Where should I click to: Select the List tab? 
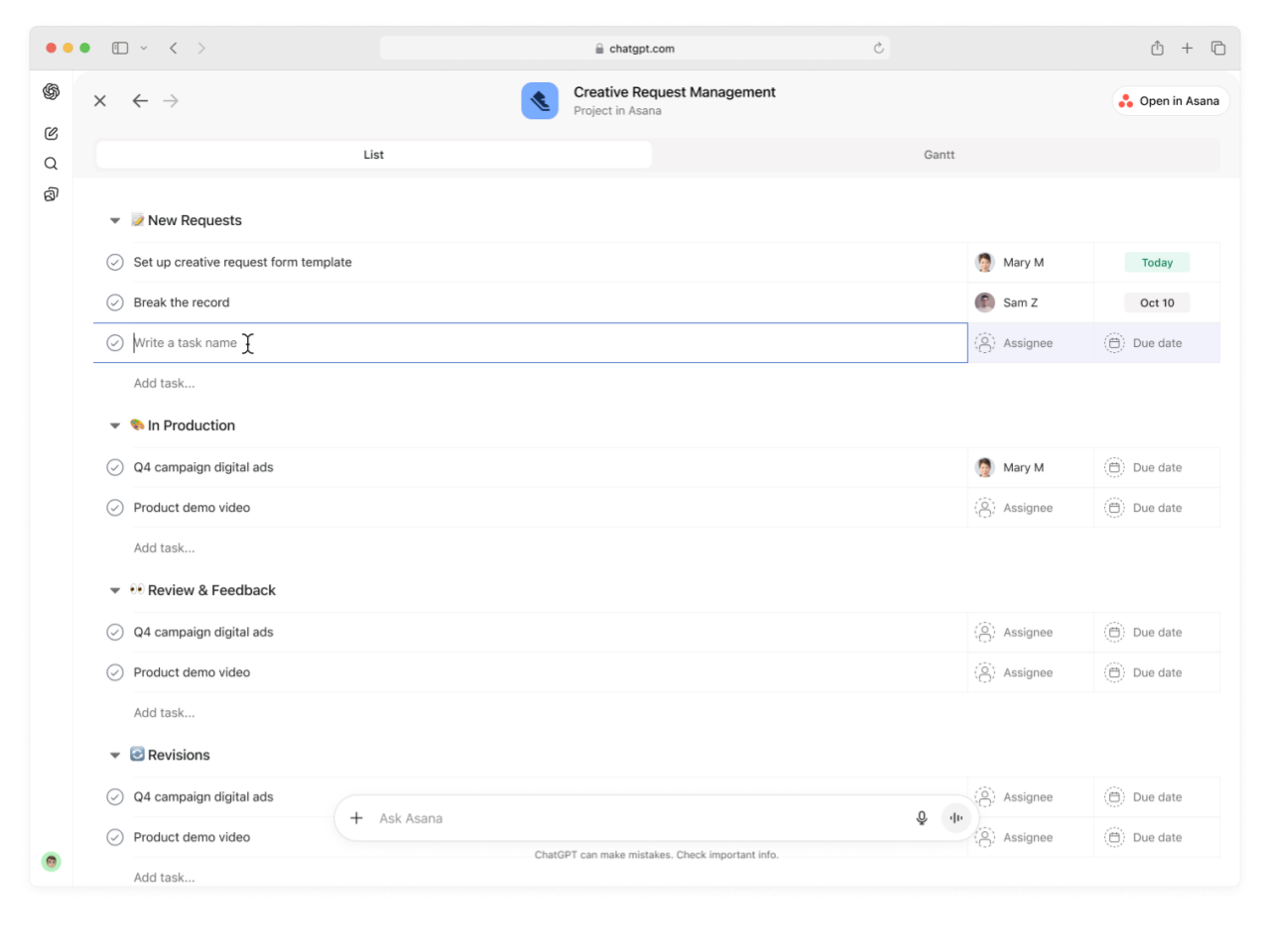(374, 155)
